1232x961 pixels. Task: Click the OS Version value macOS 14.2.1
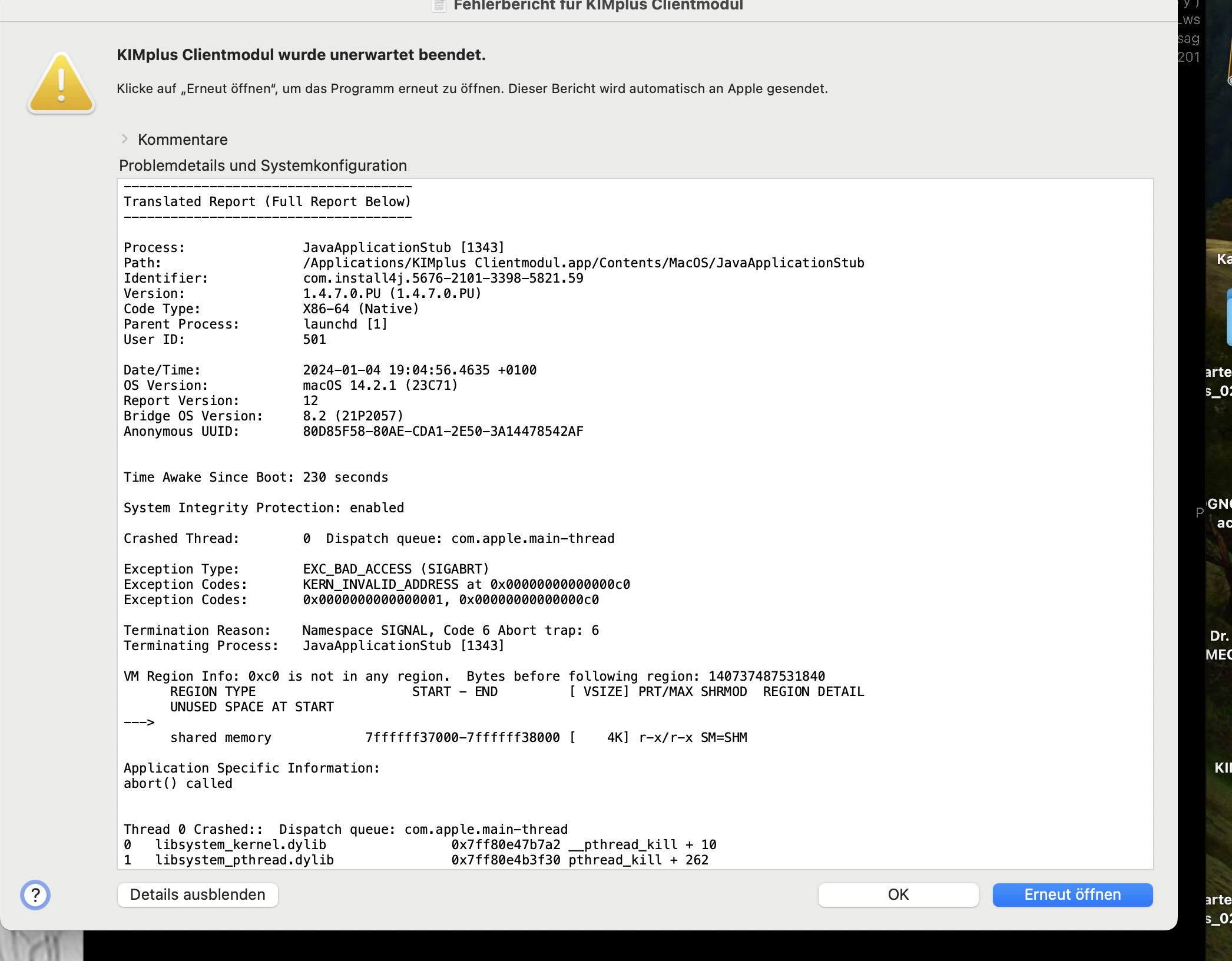(380, 385)
